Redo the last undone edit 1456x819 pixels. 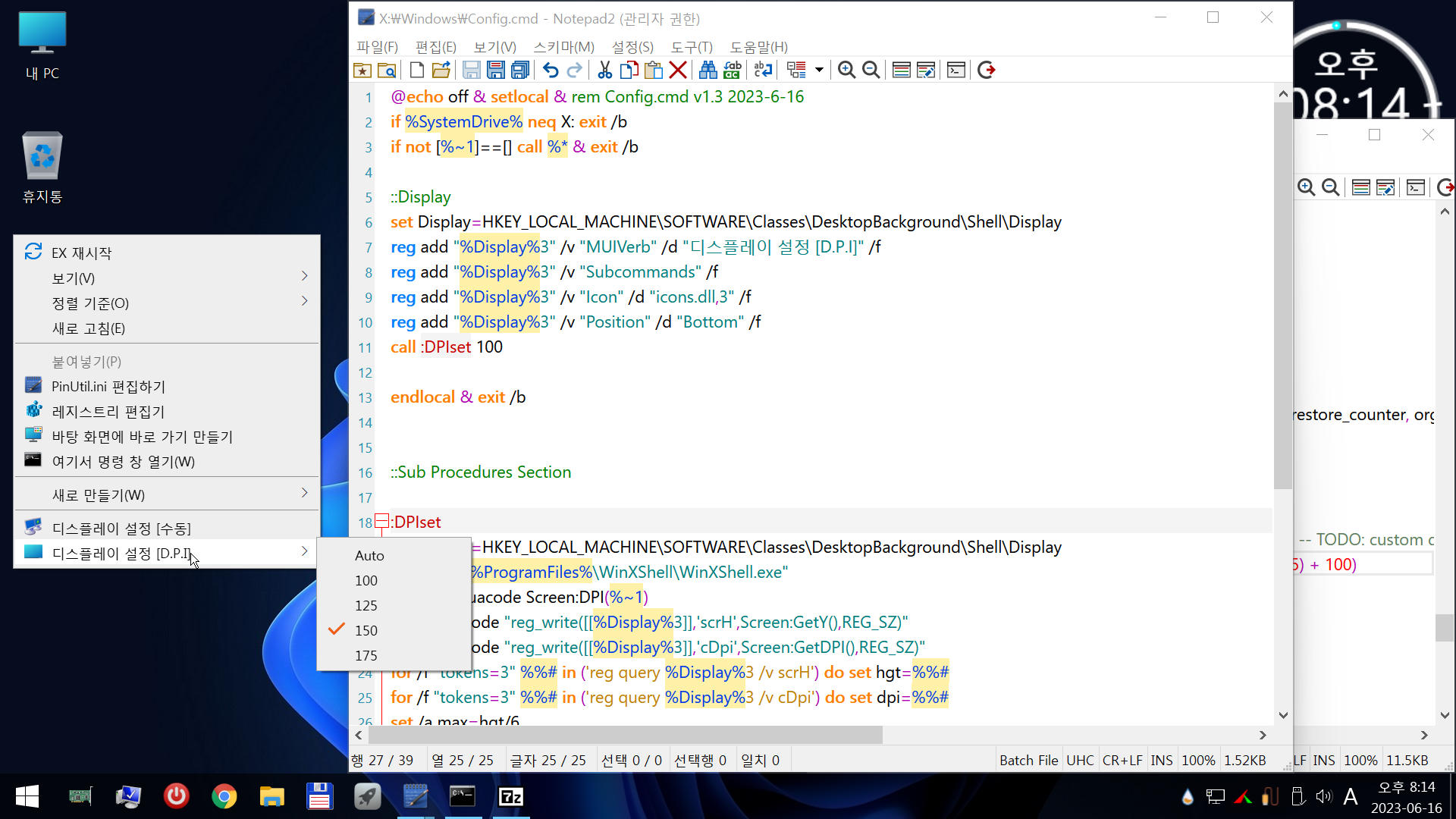[x=574, y=71]
